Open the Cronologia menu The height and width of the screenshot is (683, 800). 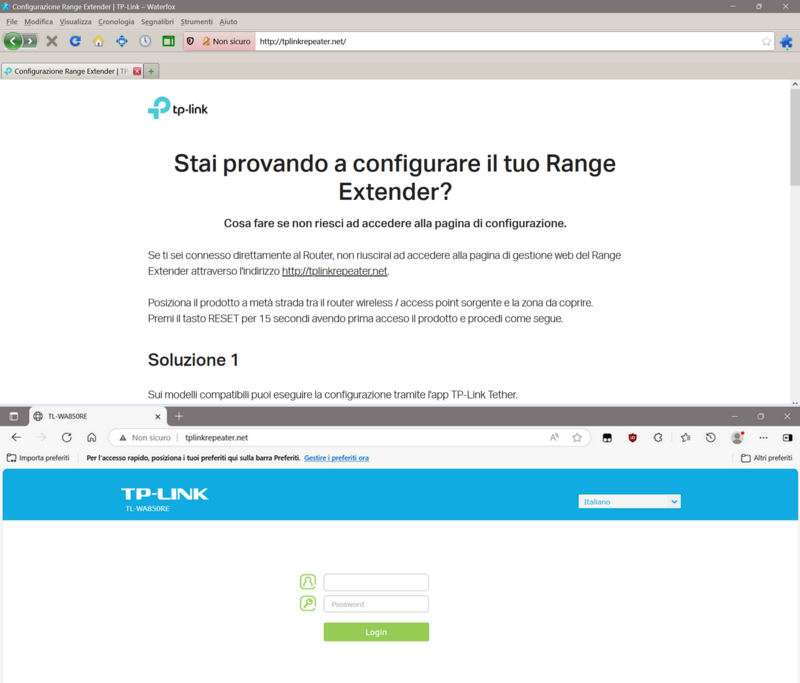(116, 21)
